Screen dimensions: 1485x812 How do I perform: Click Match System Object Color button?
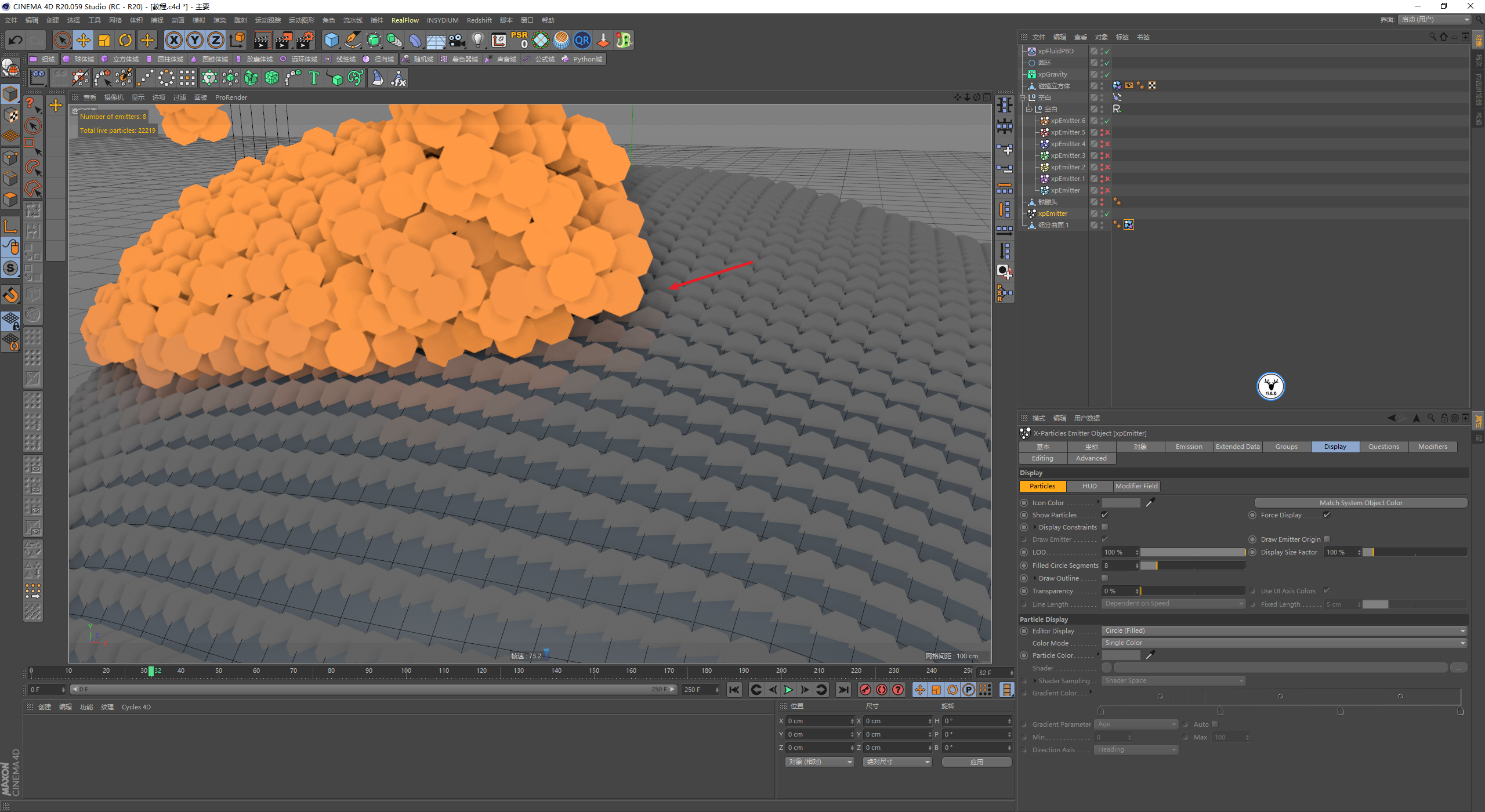1361,503
